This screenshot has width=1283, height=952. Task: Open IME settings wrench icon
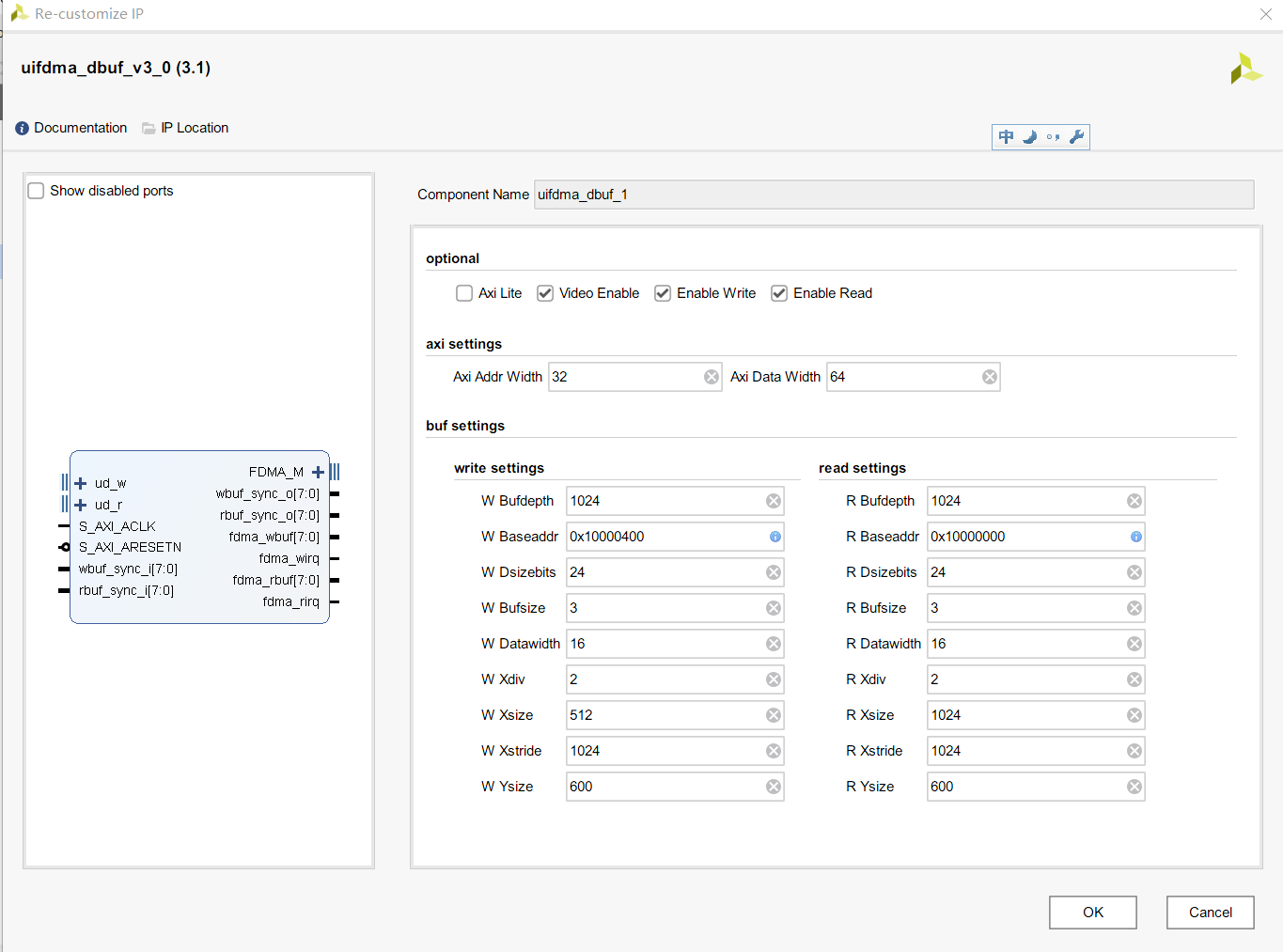pos(1076,137)
